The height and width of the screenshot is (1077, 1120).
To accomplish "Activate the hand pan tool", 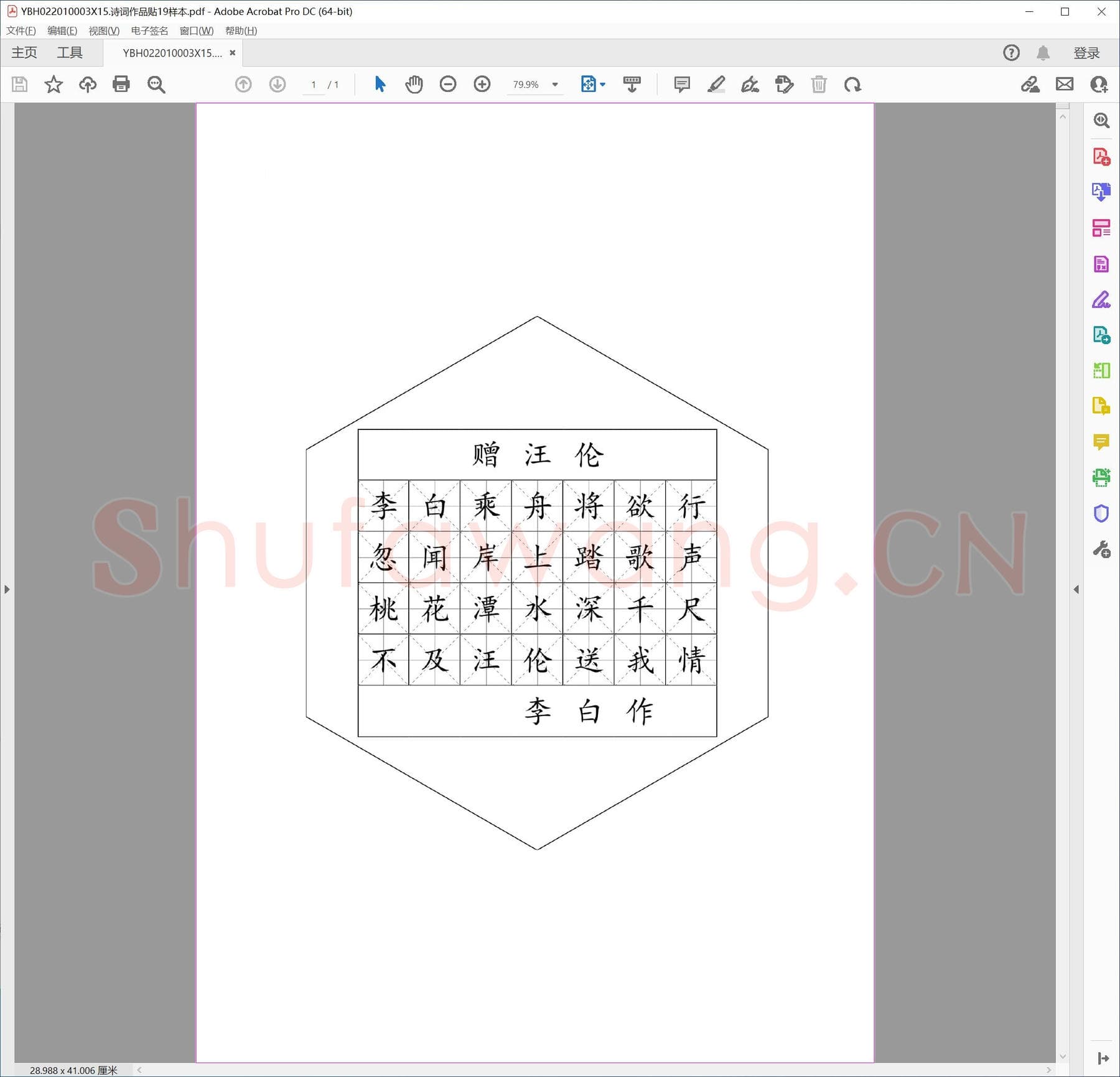I will tap(414, 84).
